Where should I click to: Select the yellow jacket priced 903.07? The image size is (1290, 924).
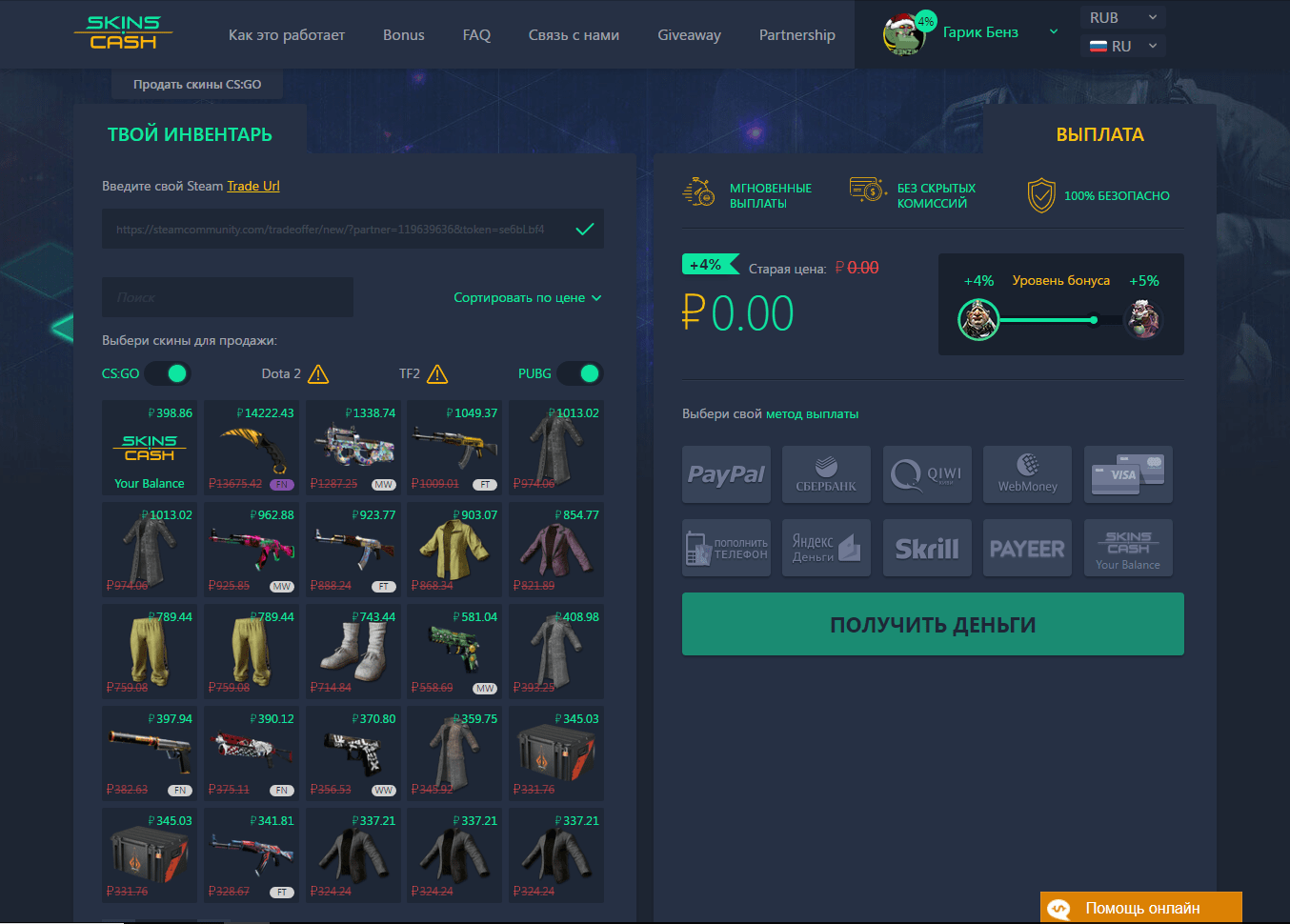point(454,550)
